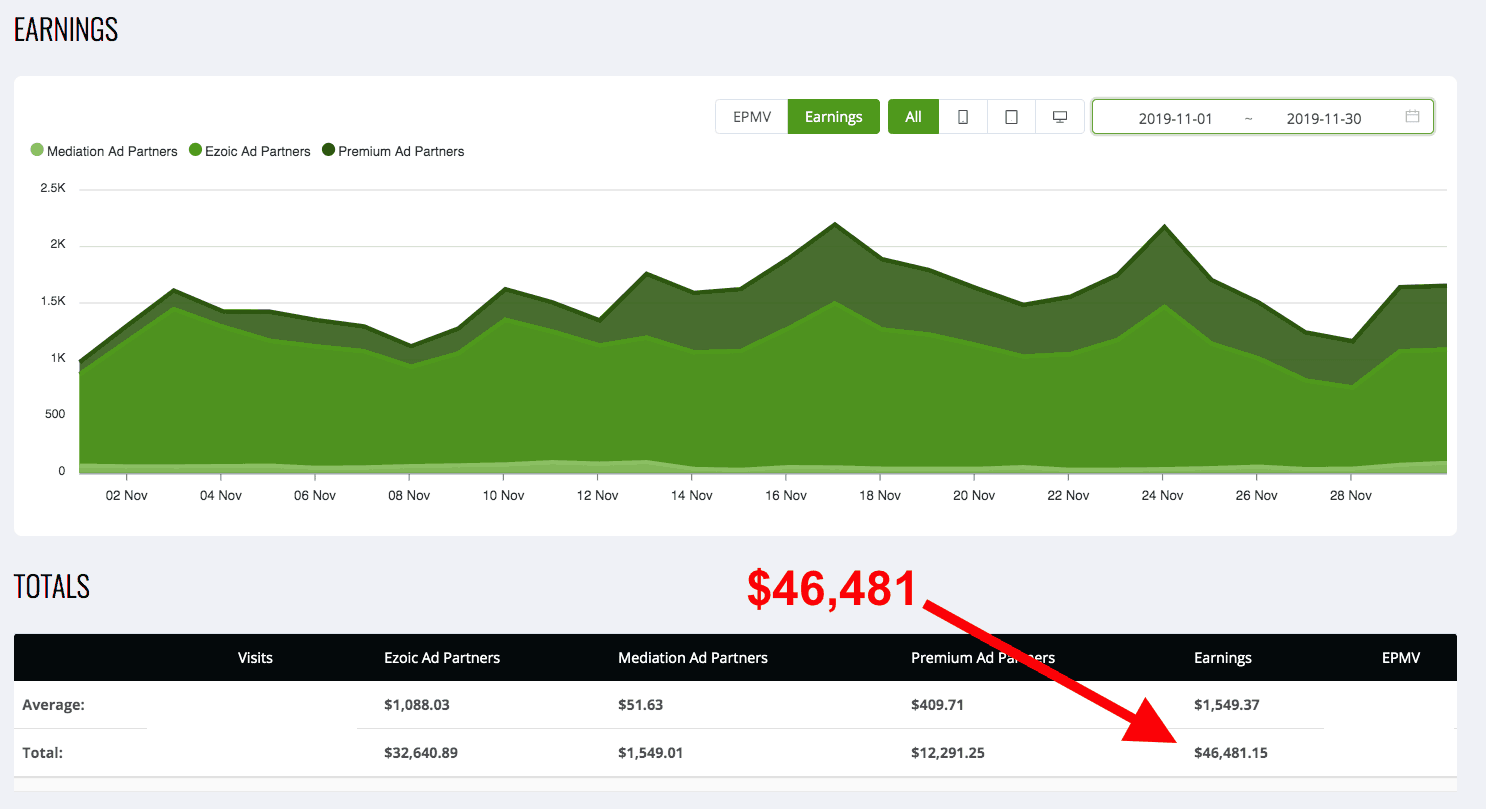Switch chart to EPMV view button

click(752, 117)
